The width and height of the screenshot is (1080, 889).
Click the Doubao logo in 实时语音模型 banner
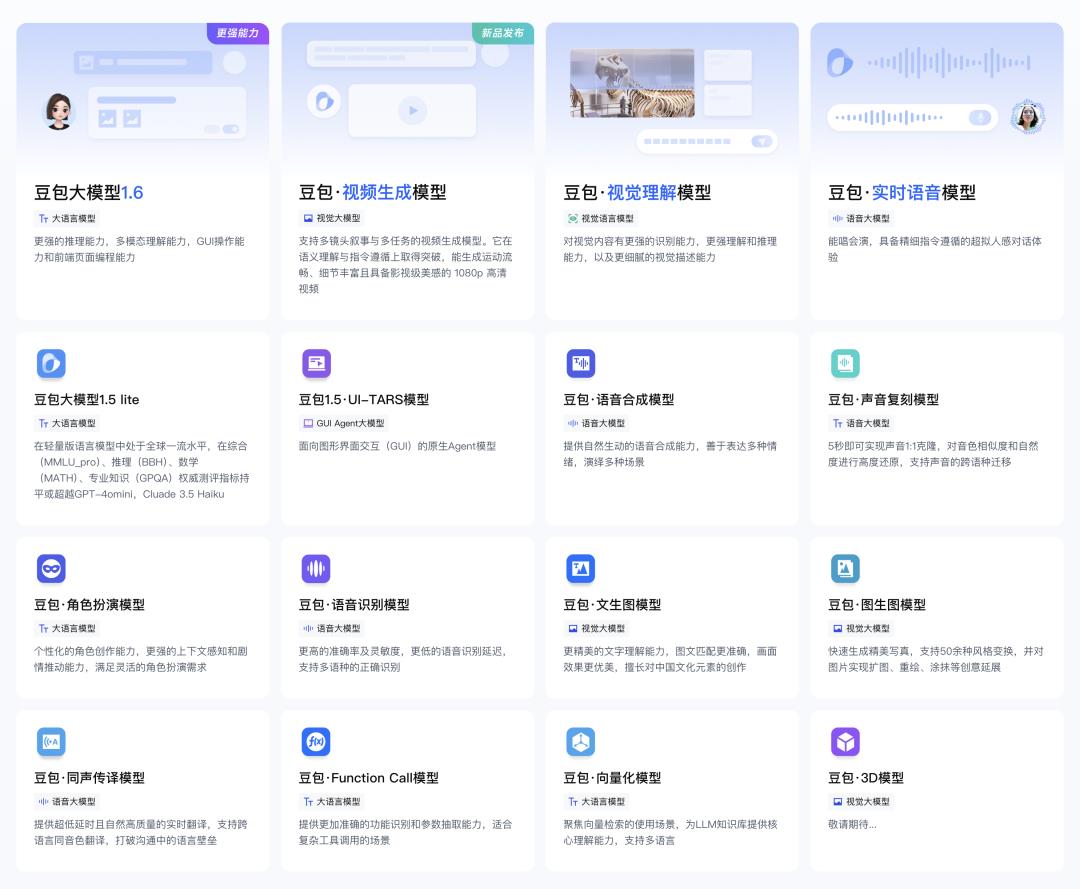point(839,63)
